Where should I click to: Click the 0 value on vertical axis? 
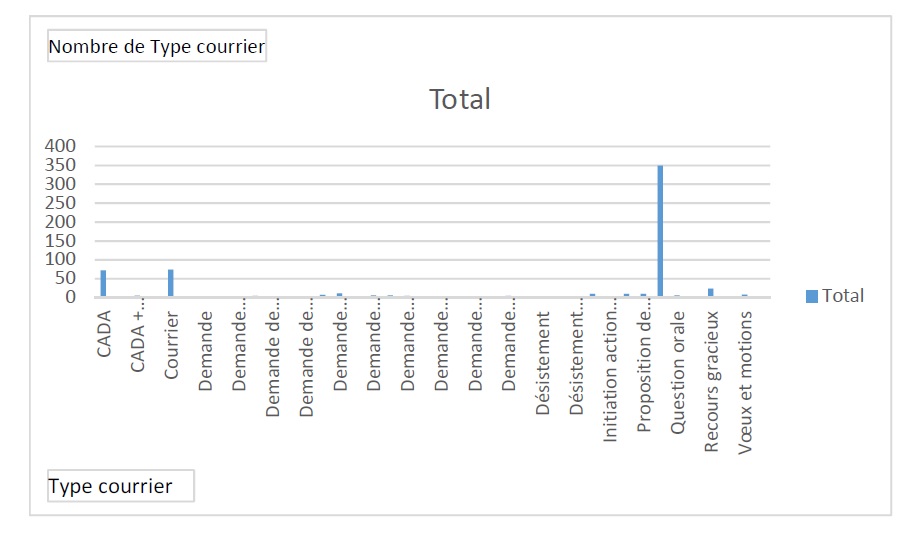tap(72, 297)
